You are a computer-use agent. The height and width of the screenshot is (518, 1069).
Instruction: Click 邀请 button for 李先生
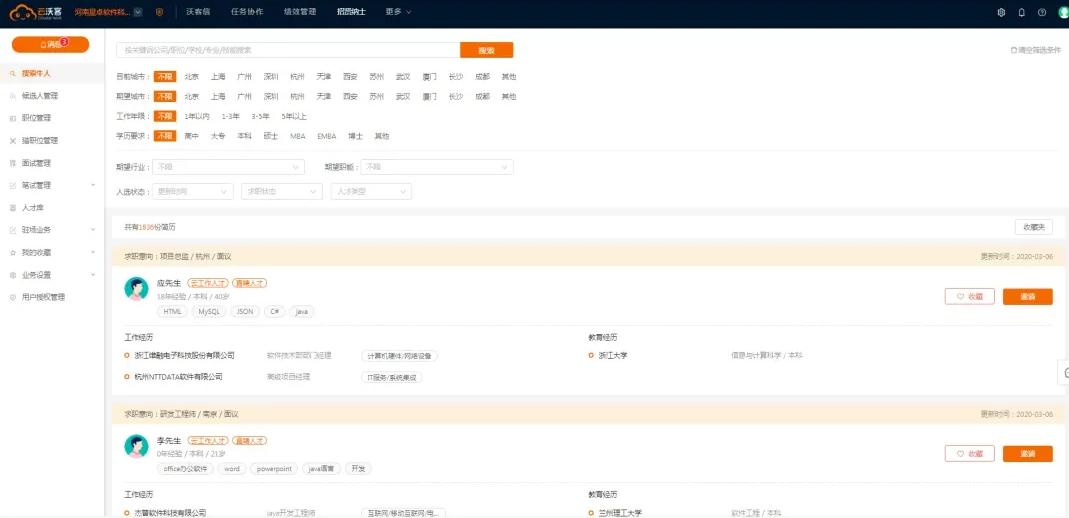tap(1027, 454)
